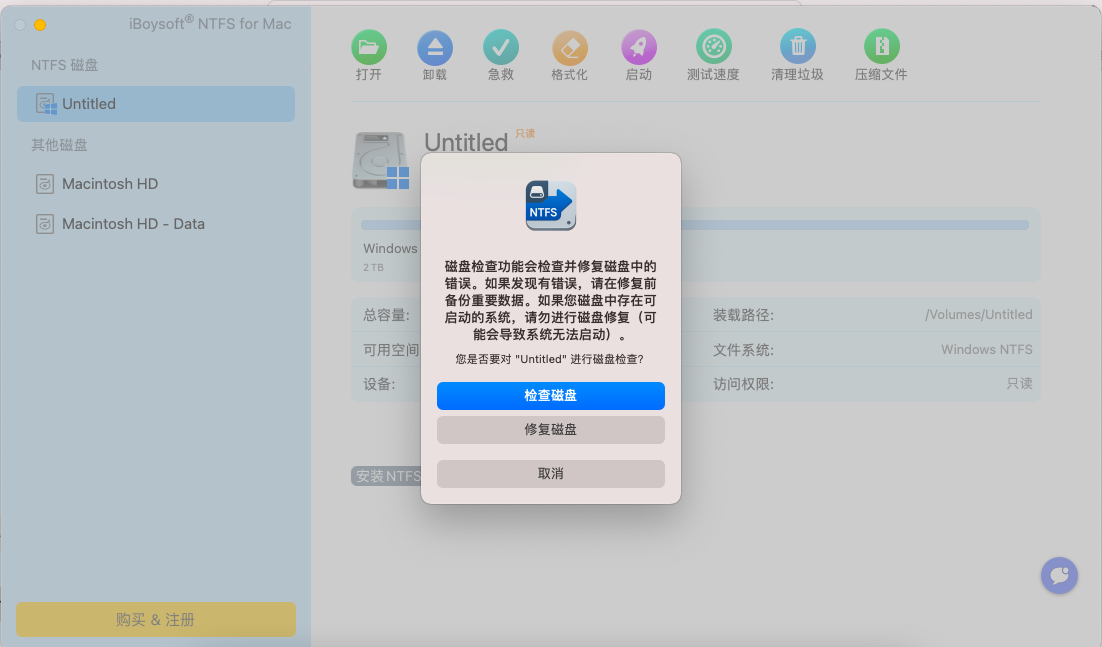Click the 文件系统 label
The image size is (1102, 647).
744,350
